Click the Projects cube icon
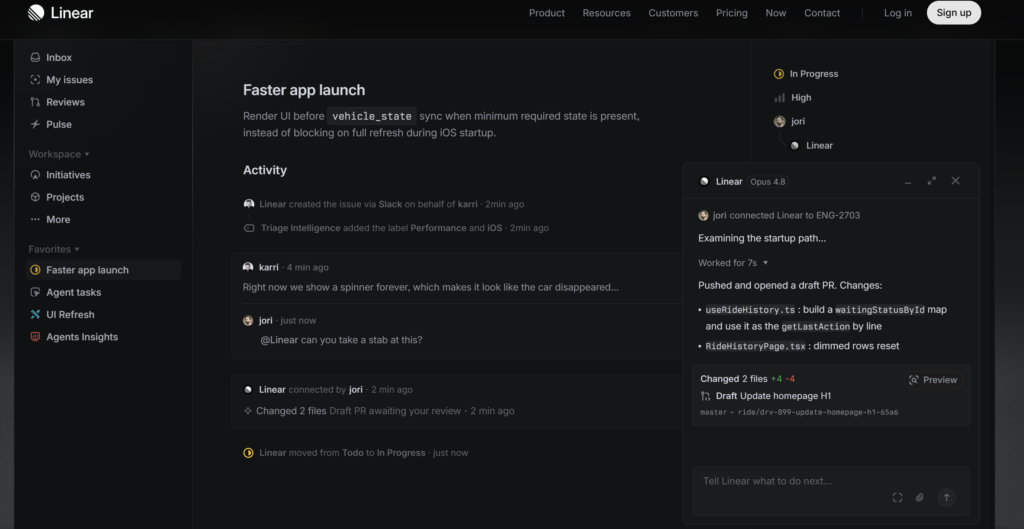The width and height of the screenshot is (1024, 529). (35, 197)
